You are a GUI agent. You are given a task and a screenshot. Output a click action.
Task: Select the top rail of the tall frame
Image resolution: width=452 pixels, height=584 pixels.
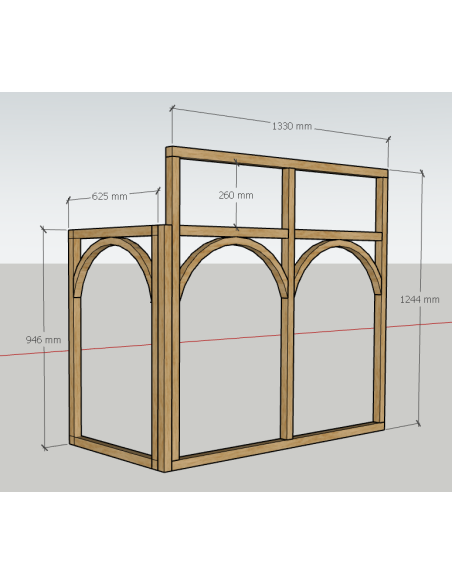277,161
